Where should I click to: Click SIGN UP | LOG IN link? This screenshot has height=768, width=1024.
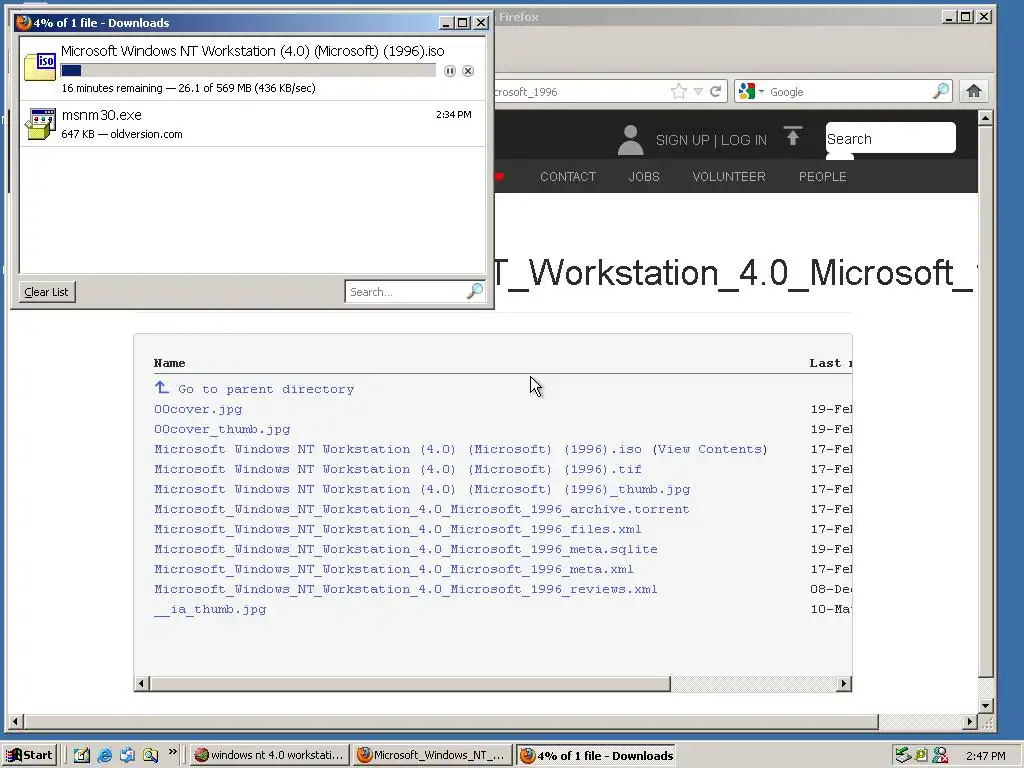tap(711, 140)
